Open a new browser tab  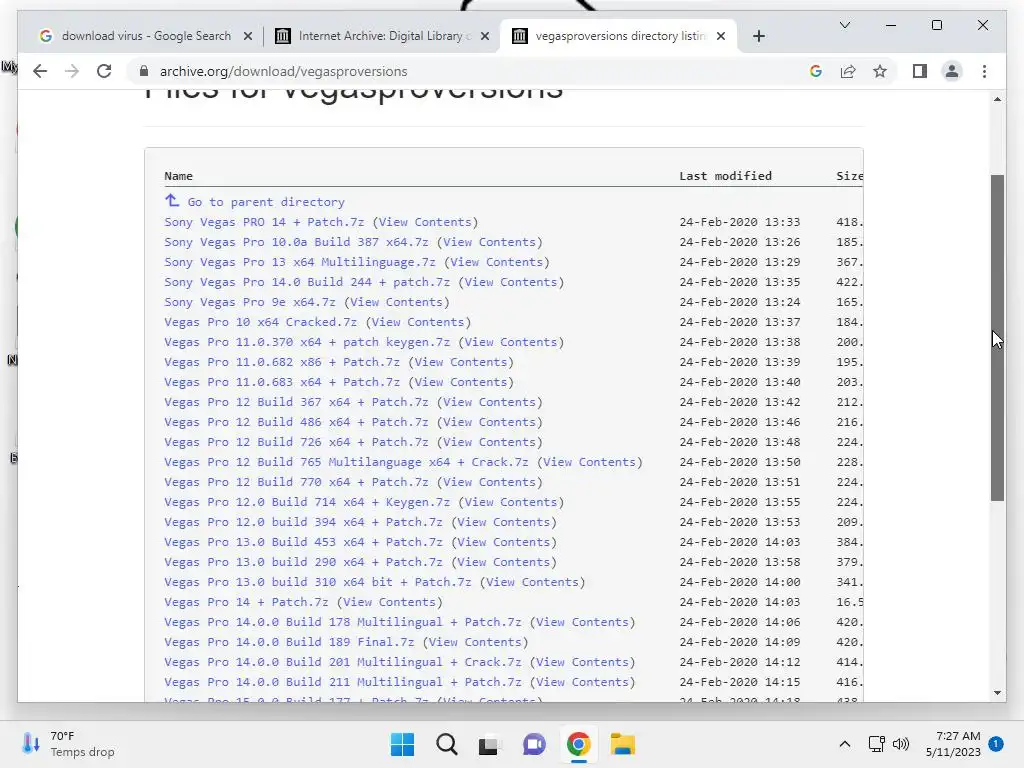coord(758,37)
